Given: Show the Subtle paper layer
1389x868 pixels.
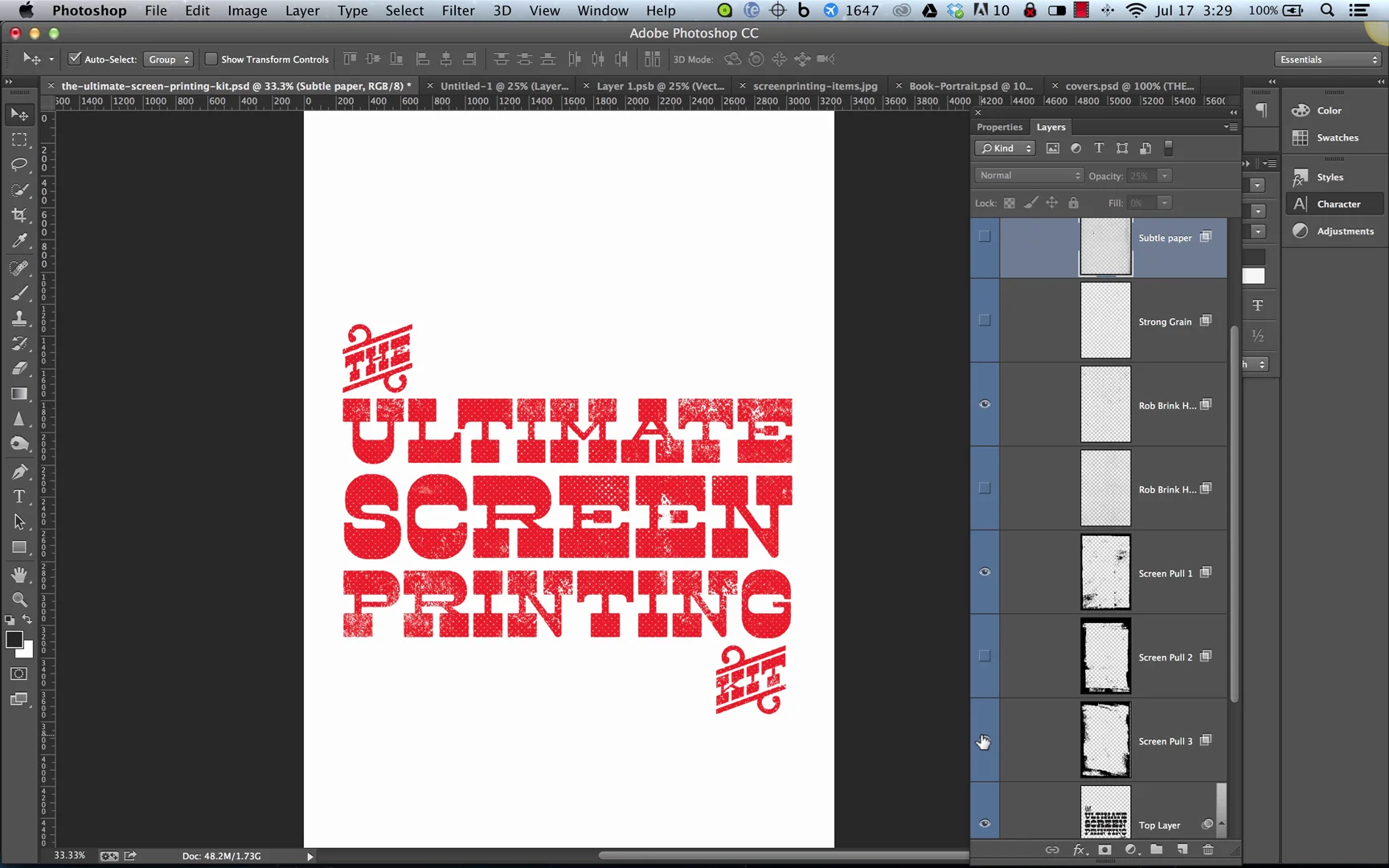Looking at the screenshot, I should click(x=984, y=236).
